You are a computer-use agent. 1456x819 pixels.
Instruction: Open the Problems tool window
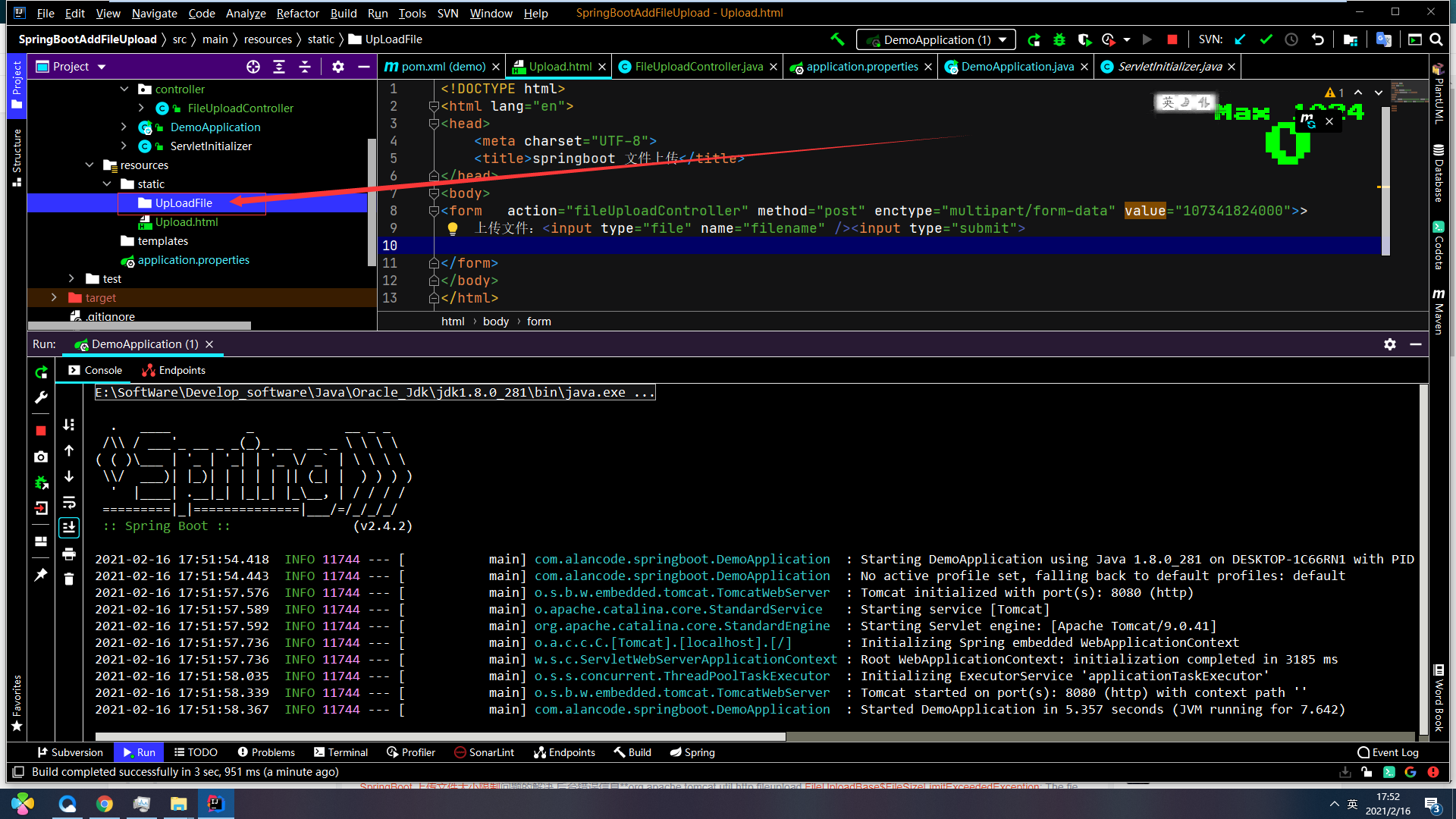(x=266, y=752)
